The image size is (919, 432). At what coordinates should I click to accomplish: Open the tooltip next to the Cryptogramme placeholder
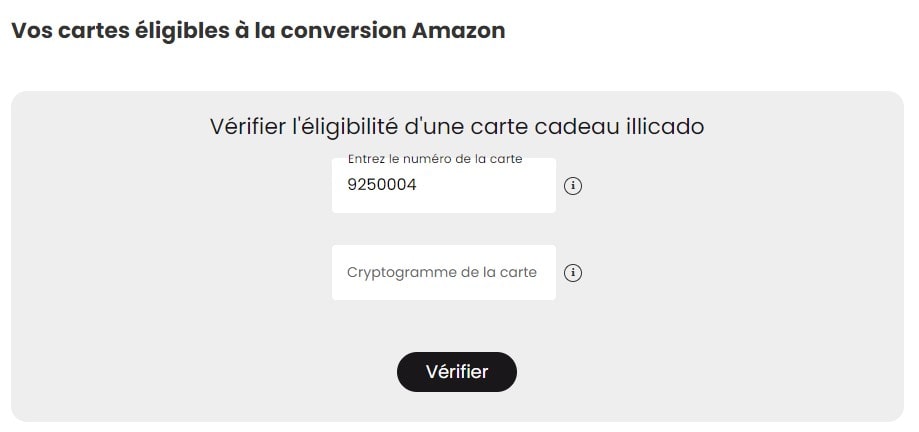(x=573, y=273)
